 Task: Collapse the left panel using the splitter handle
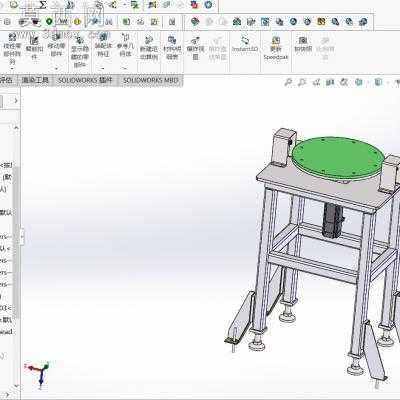22,237
